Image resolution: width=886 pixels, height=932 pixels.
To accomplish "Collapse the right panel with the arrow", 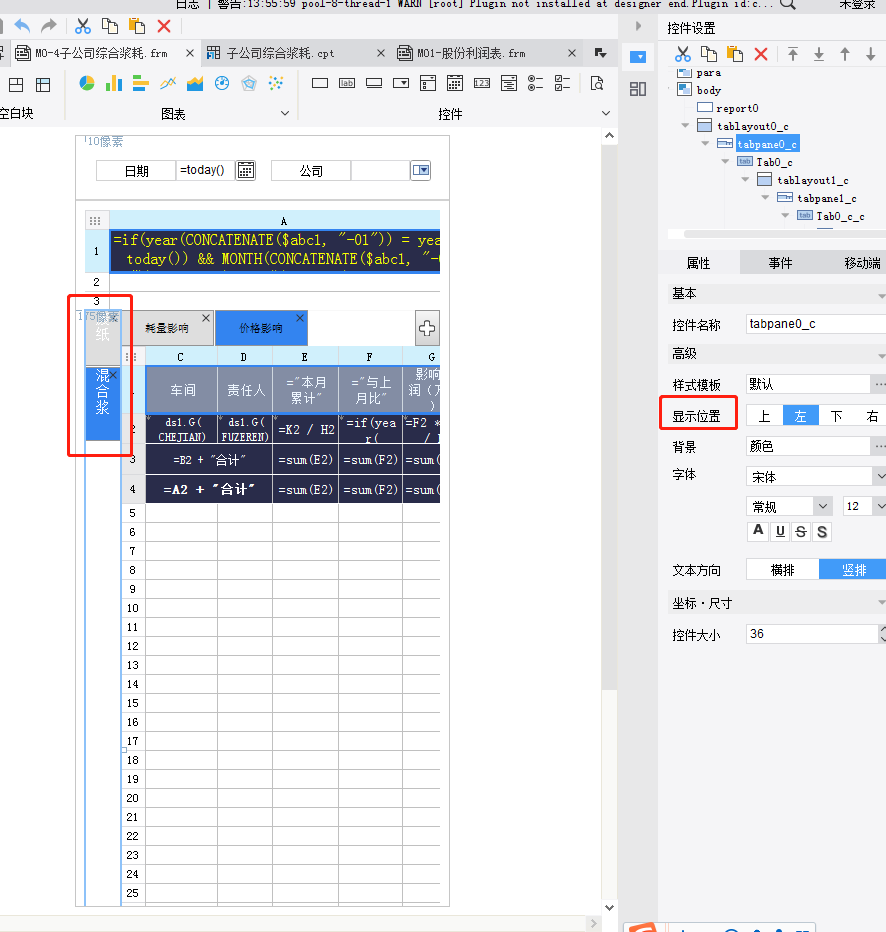I will (638, 26).
